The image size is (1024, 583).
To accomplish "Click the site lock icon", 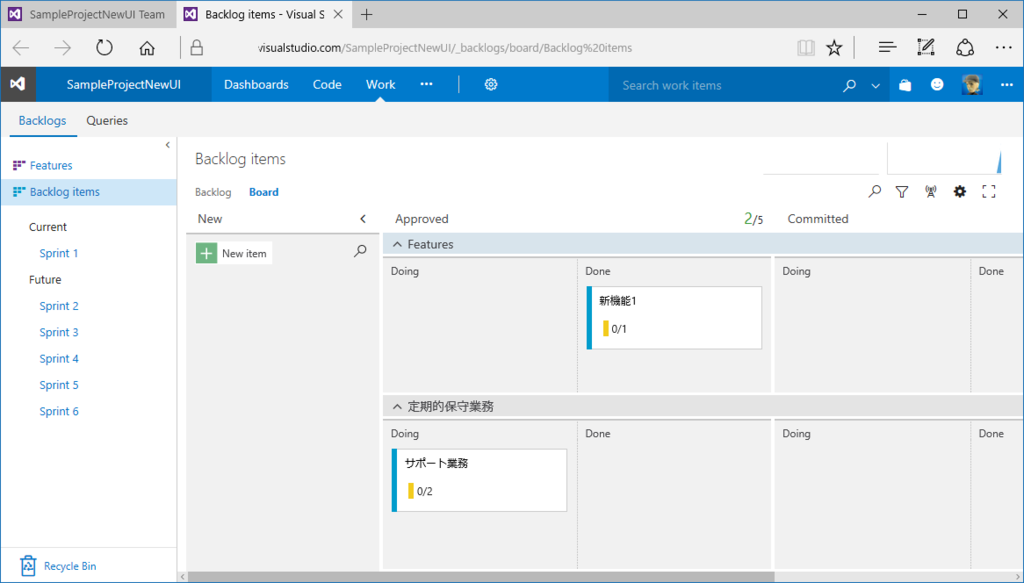I will [x=197, y=48].
